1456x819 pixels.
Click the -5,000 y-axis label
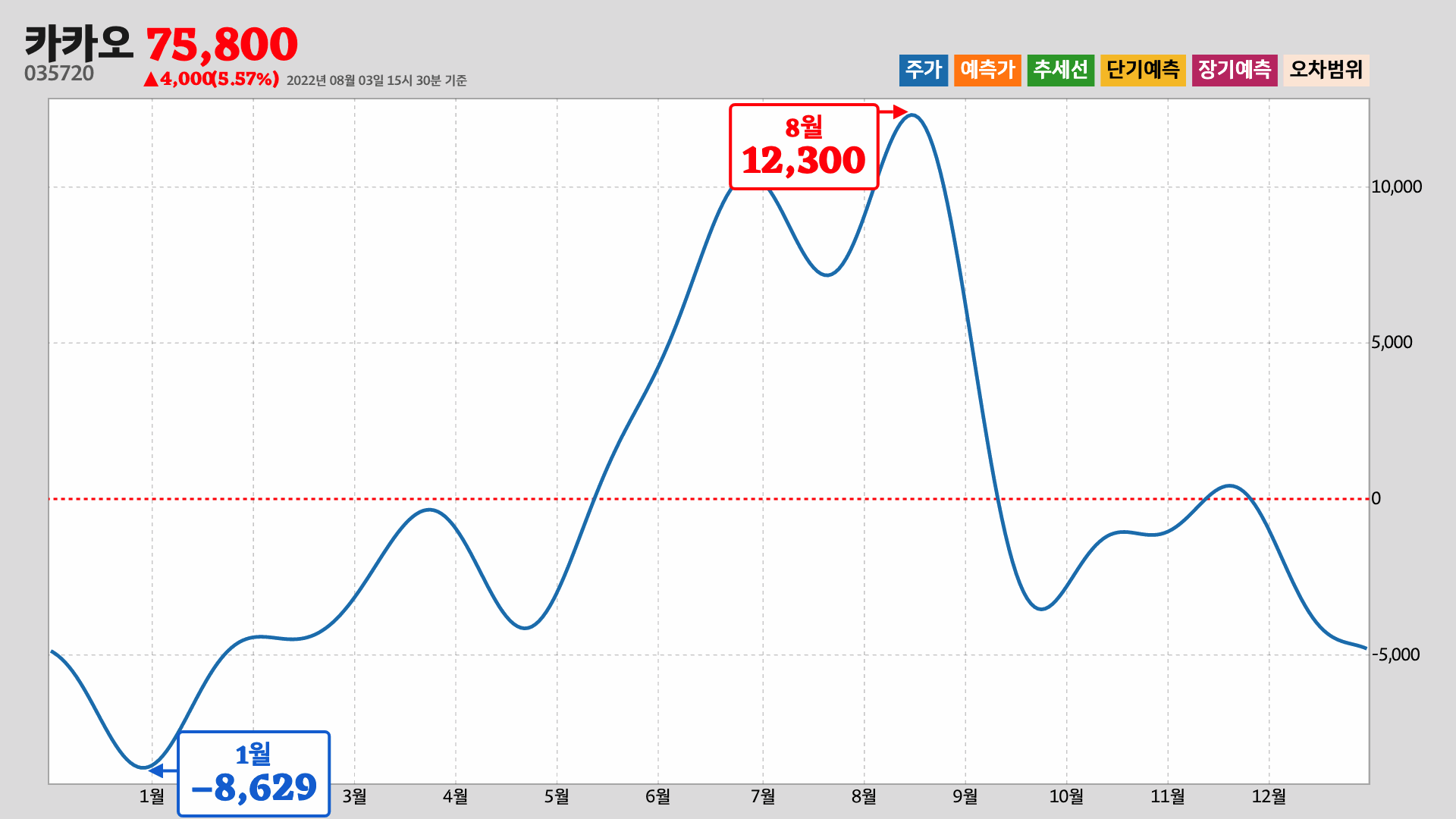[1395, 654]
